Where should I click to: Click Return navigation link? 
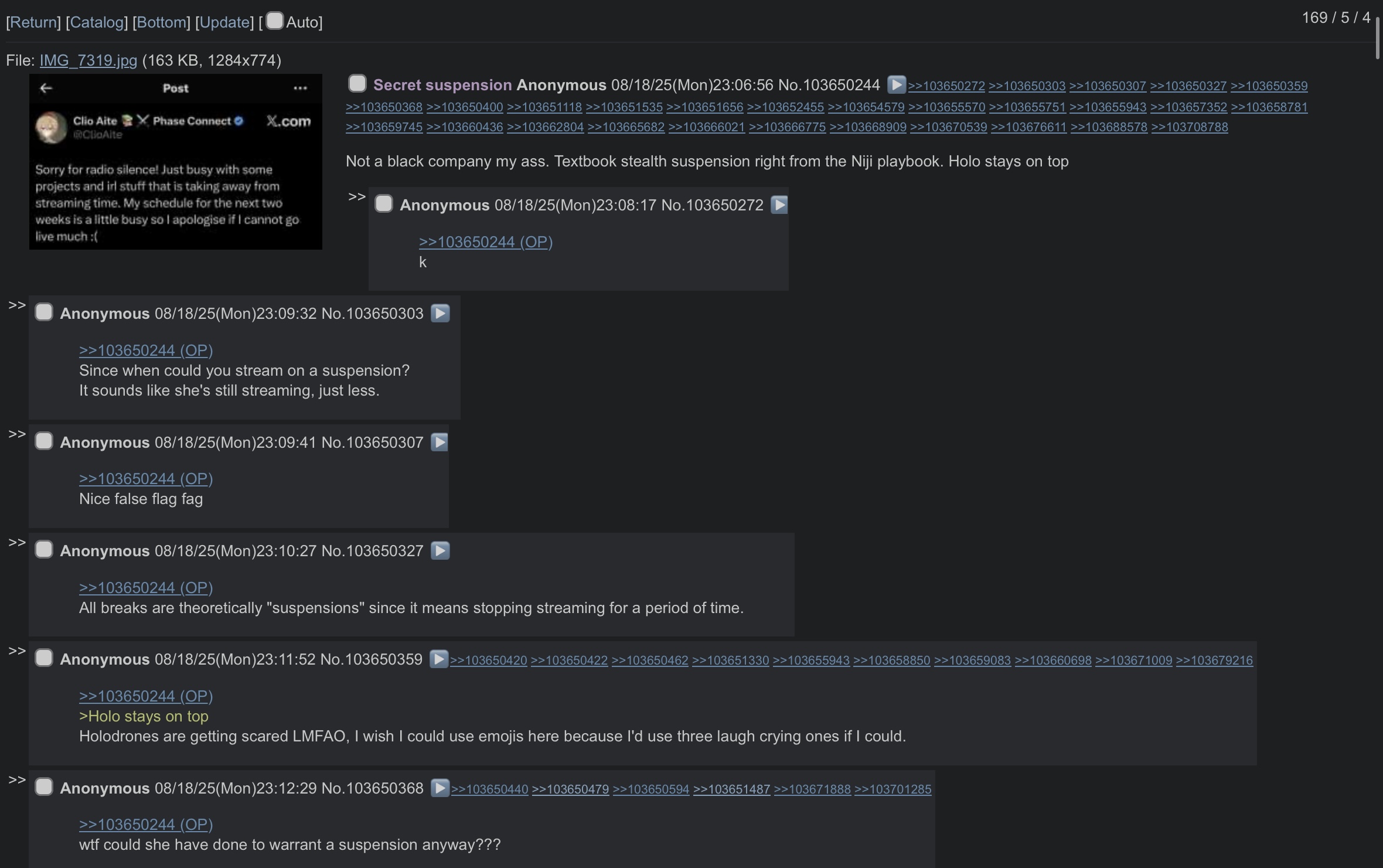tap(33, 22)
